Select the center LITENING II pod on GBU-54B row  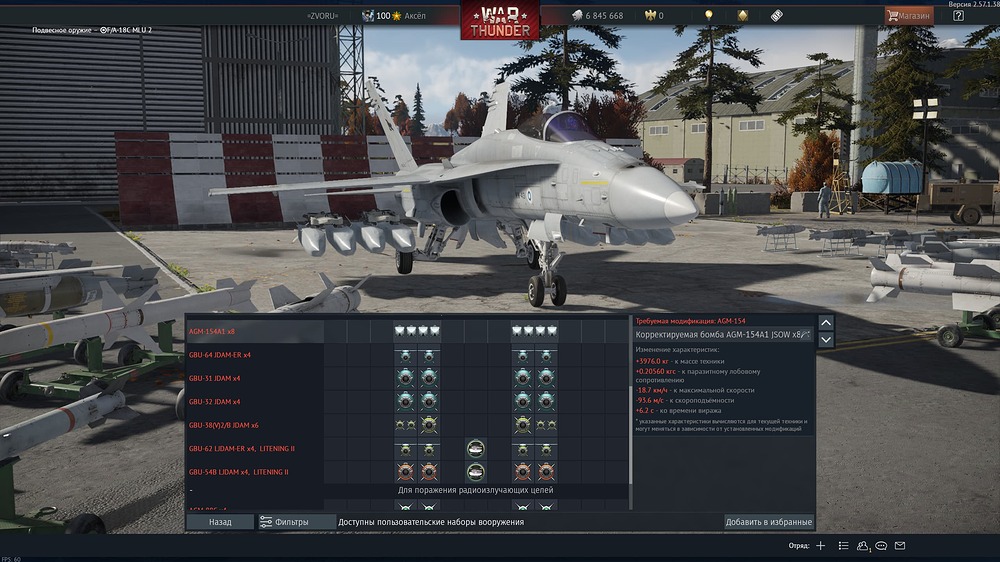tap(475, 472)
